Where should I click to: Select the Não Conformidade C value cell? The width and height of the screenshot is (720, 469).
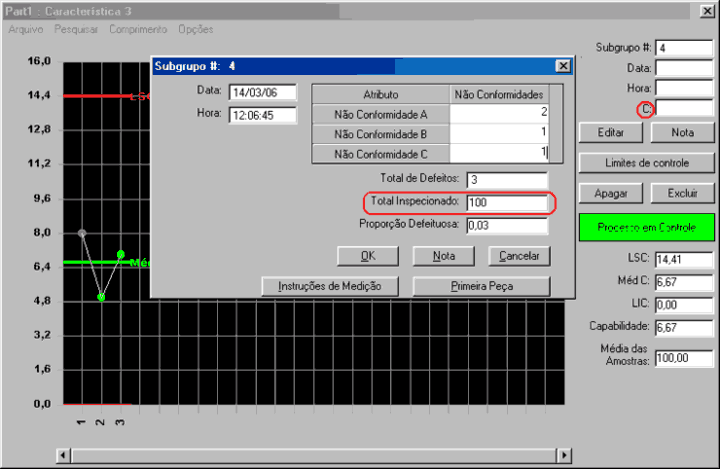[x=499, y=153]
